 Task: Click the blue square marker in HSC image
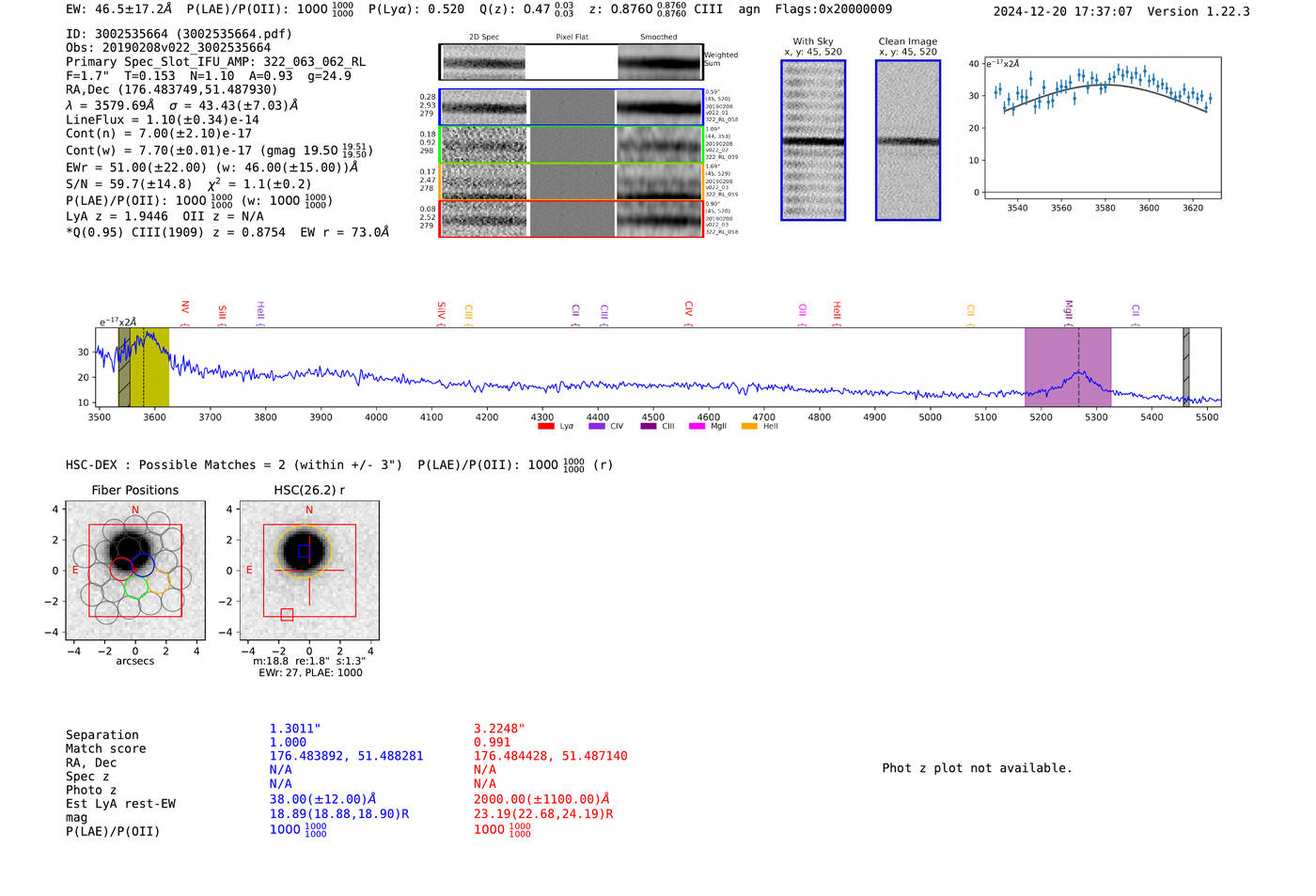tap(304, 552)
